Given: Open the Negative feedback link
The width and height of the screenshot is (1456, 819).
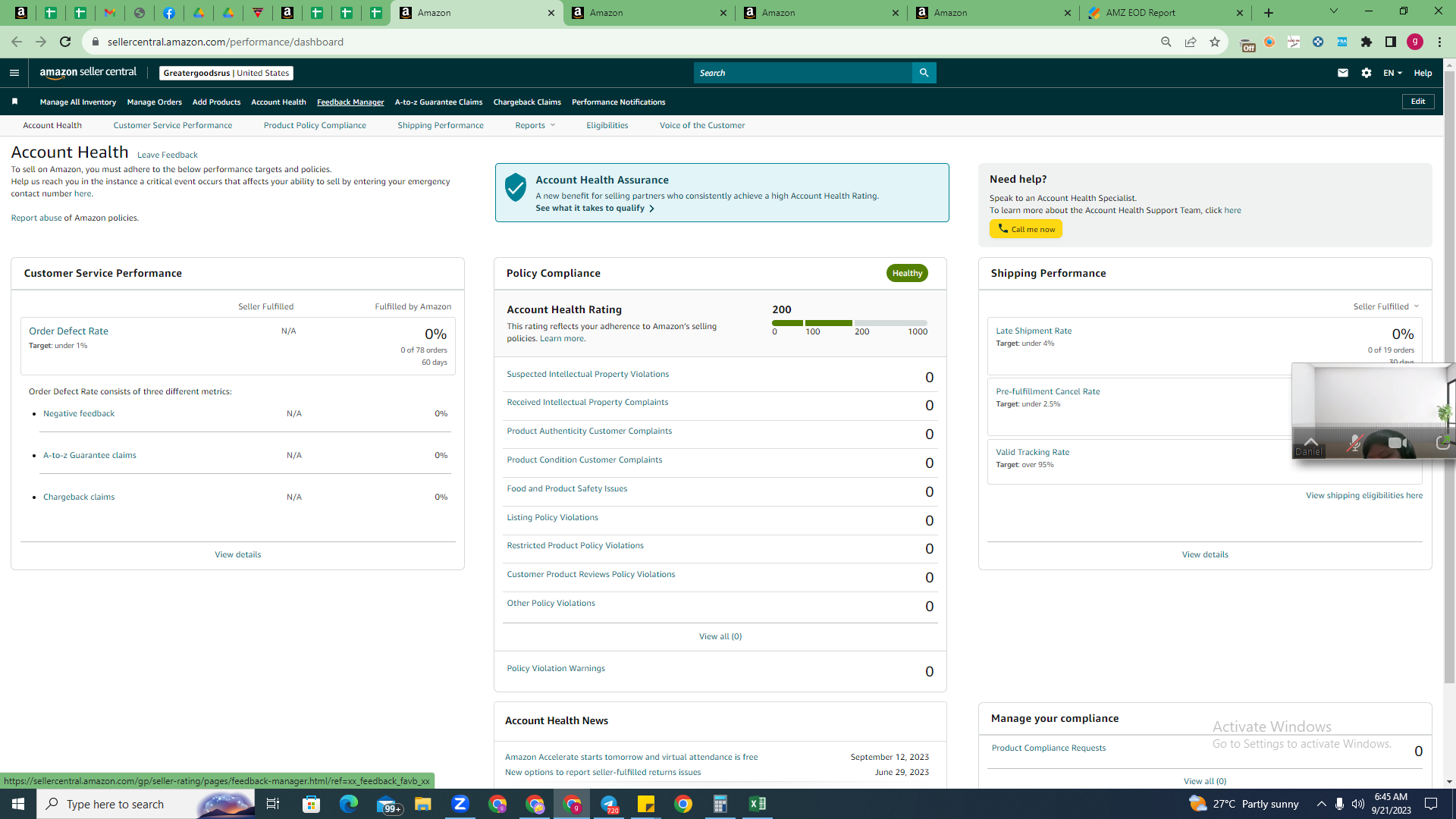Looking at the screenshot, I should point(79,413).
